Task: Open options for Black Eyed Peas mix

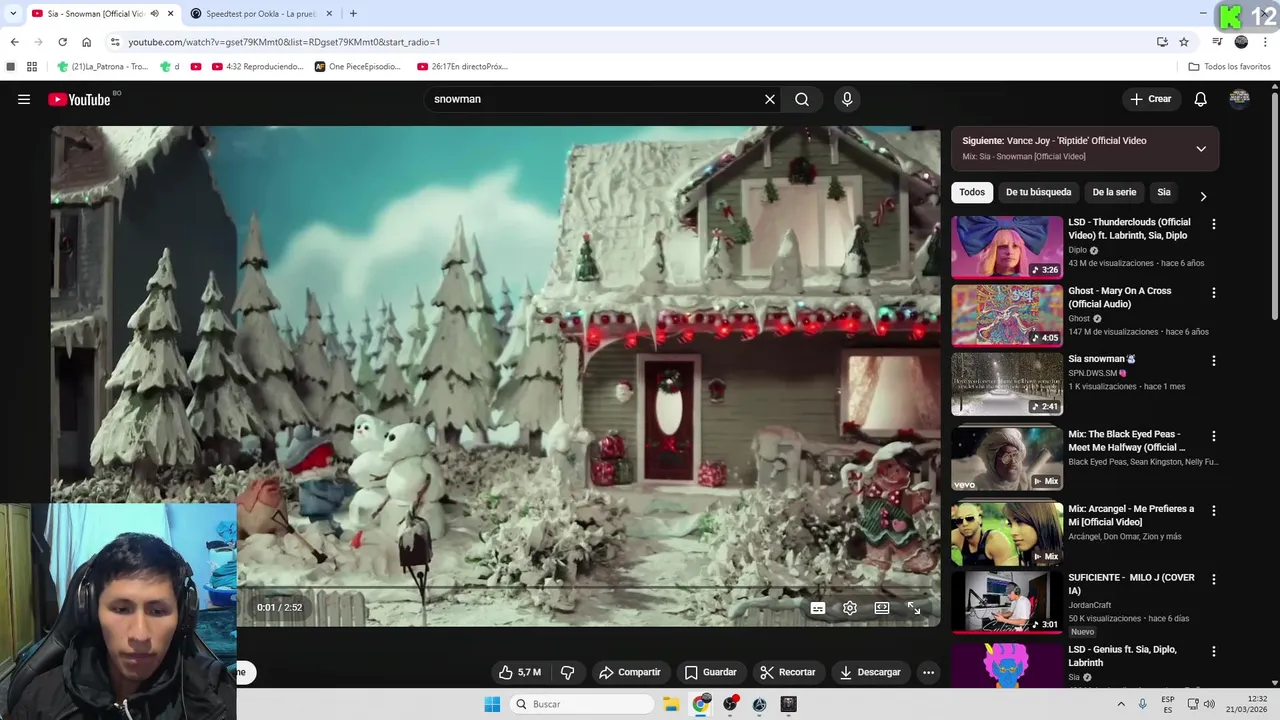Action: click(1214, 436)
